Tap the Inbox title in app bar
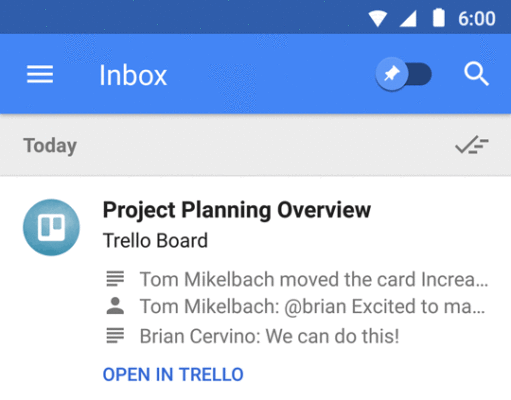511x400 pixels. tap(133, 75)
